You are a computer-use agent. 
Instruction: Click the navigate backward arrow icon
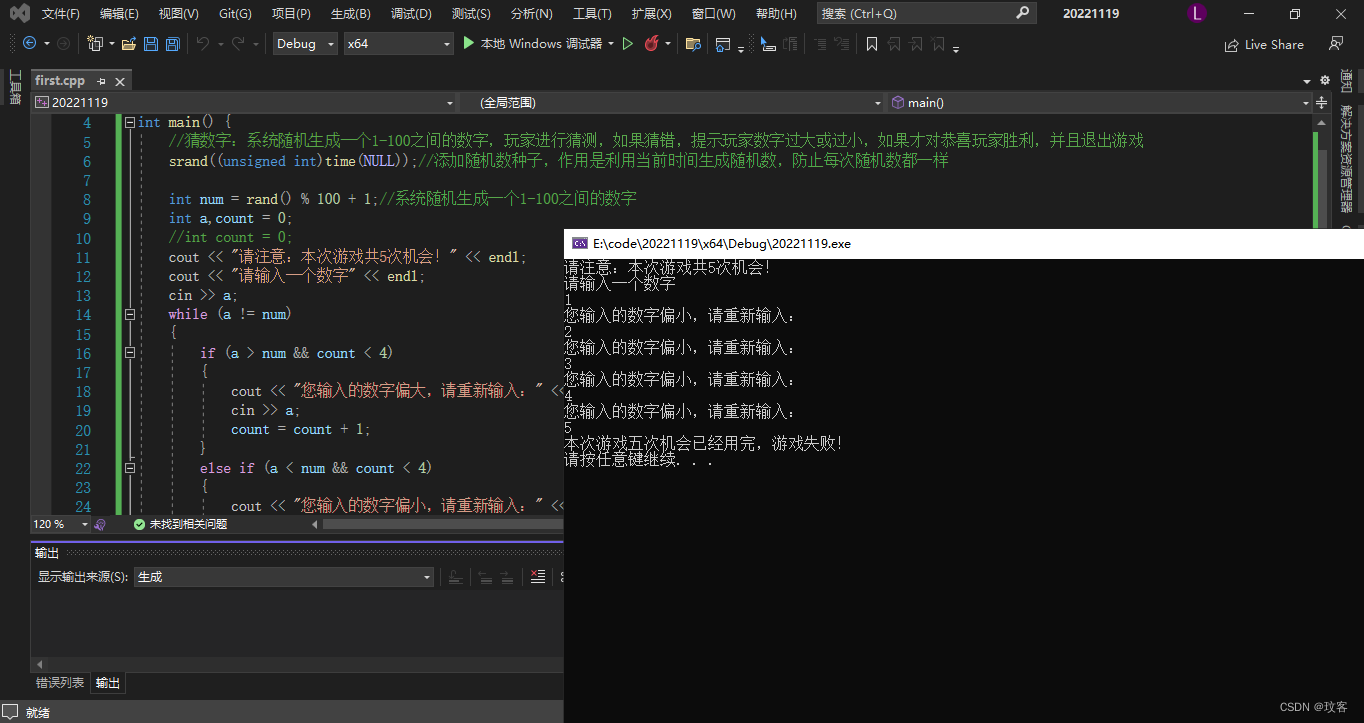click(x=29, y=44)
